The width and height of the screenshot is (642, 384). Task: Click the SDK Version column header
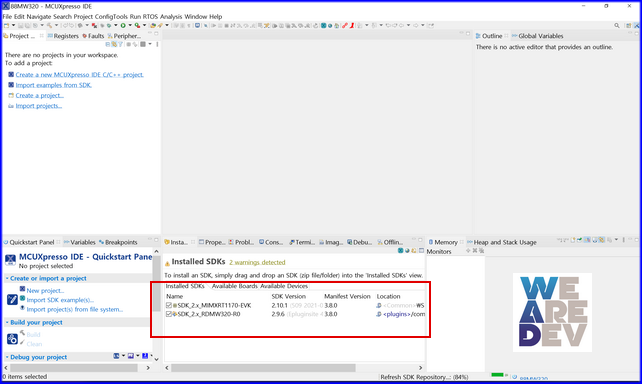pos(288,296)
